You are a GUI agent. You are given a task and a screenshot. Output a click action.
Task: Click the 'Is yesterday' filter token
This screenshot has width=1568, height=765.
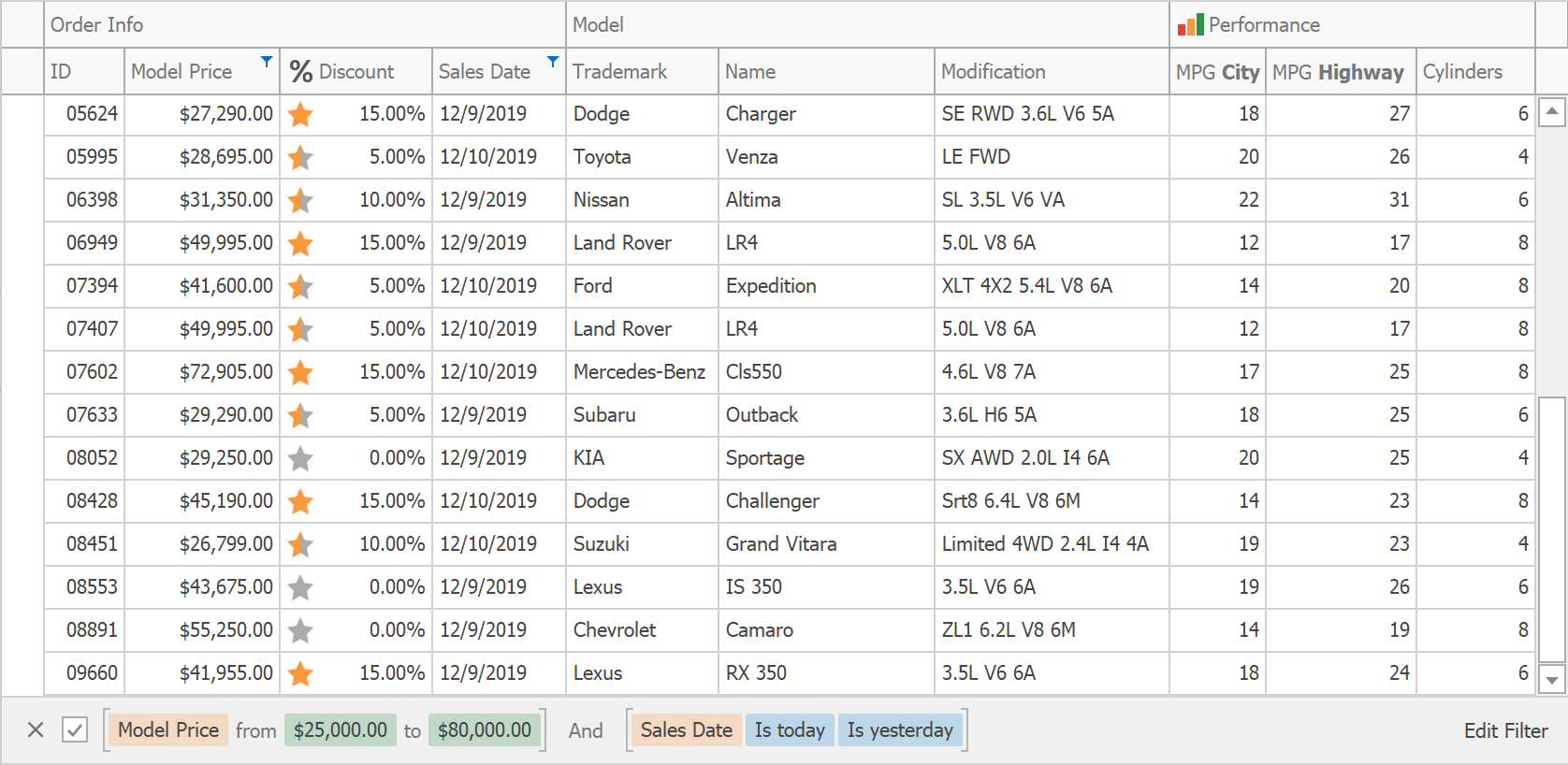[900, 730]
